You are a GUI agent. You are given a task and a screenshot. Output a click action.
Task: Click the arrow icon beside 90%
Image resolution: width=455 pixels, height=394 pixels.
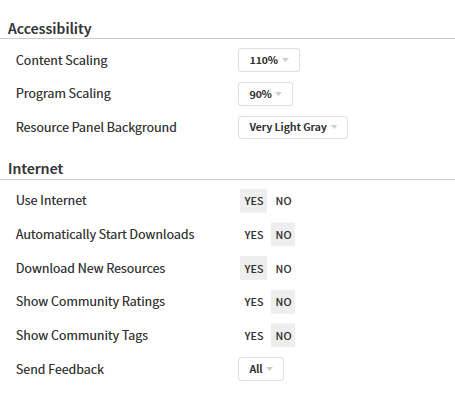[x=279, y=94]
